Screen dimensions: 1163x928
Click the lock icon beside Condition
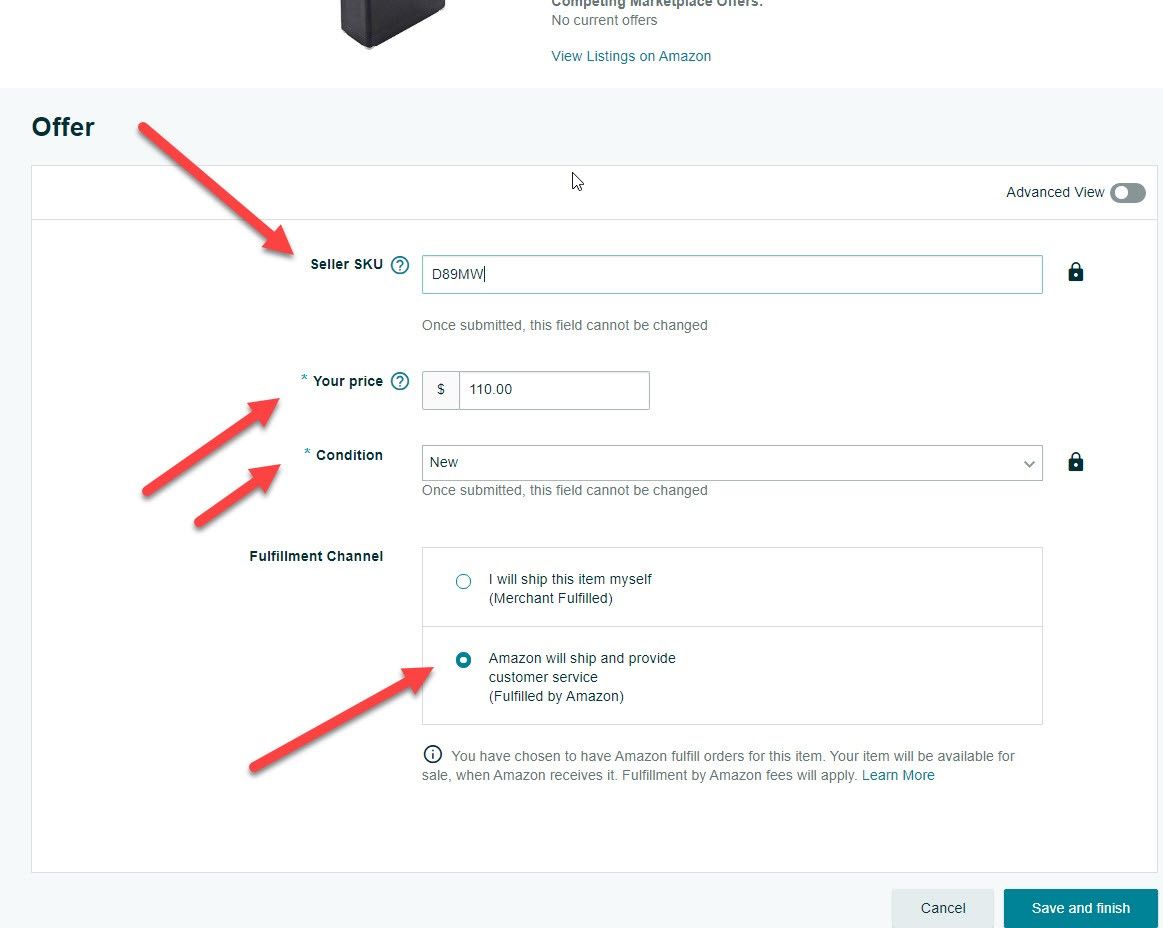(1075, 462)
